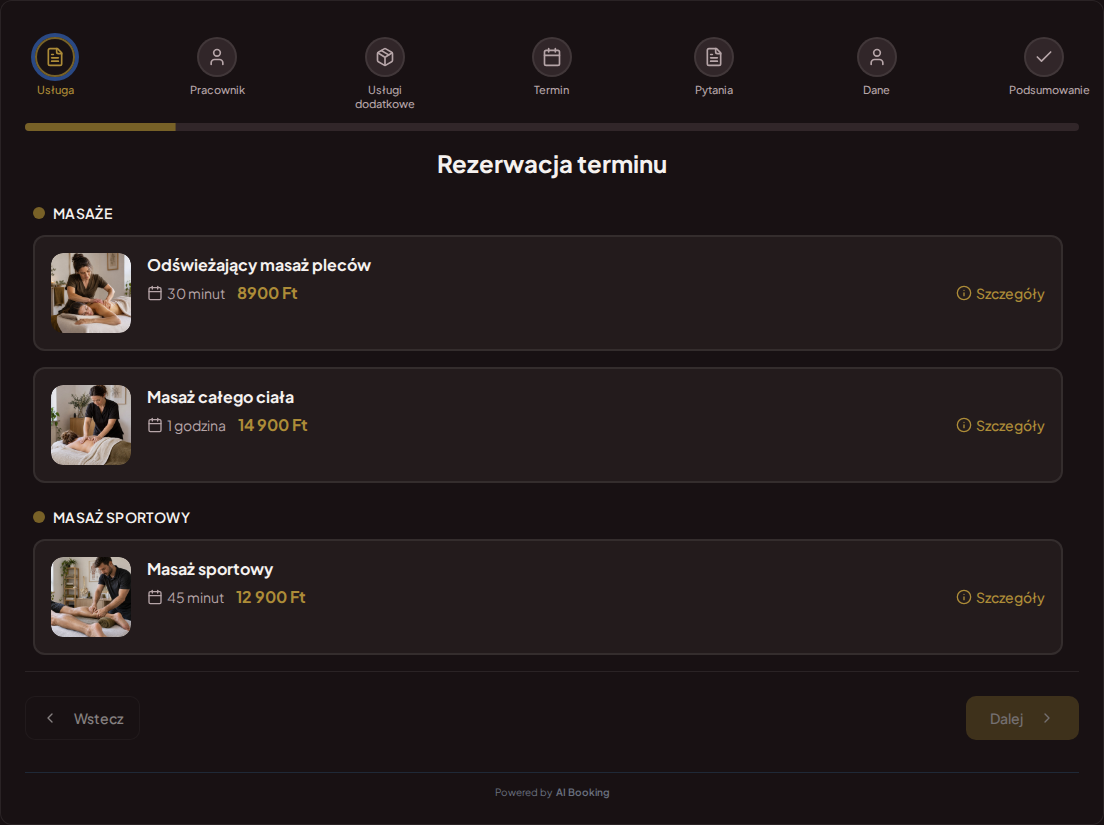Click the Dalej next button
The height and width of the screenshot is (825, 1104).
click(1022, 718)
